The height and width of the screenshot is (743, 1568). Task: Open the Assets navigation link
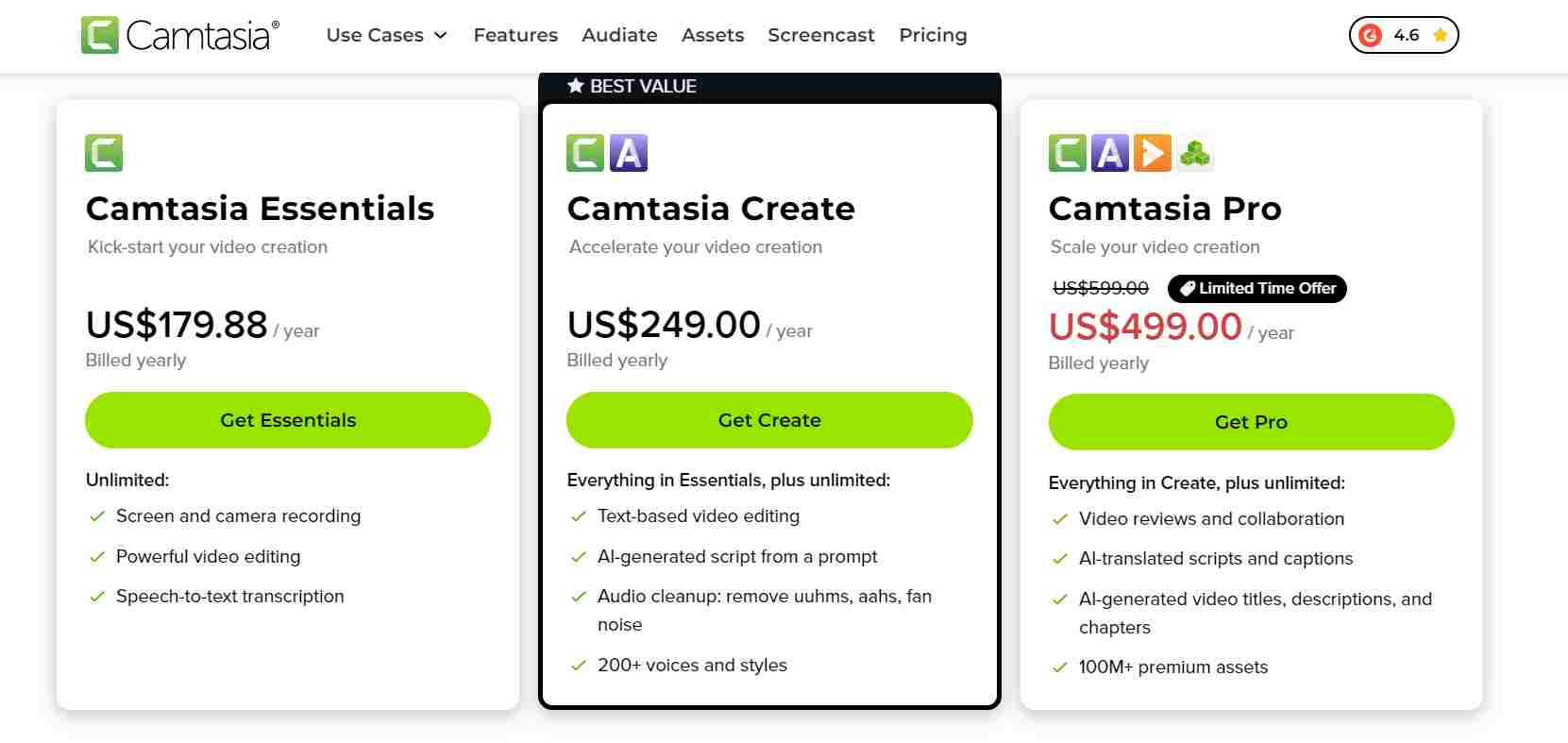(713, 35)
